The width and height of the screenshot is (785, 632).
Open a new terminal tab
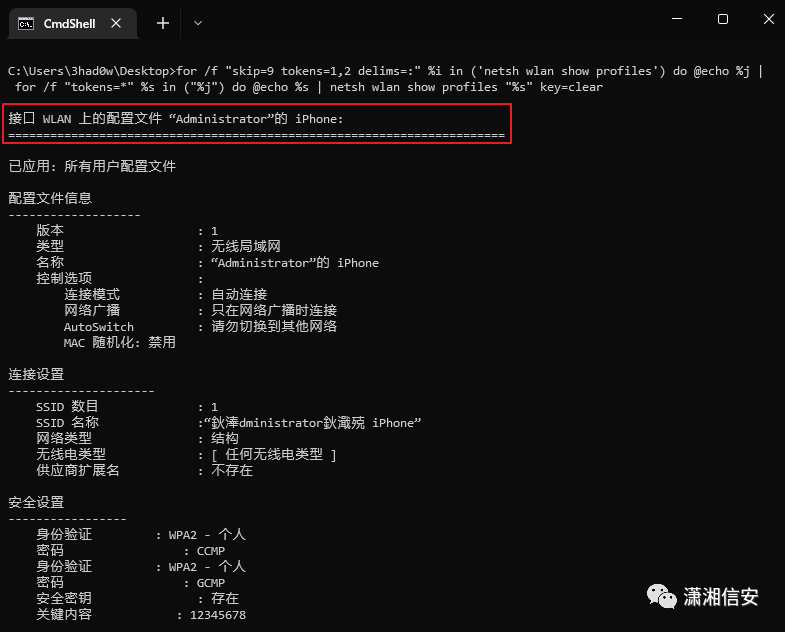(163, 23)
